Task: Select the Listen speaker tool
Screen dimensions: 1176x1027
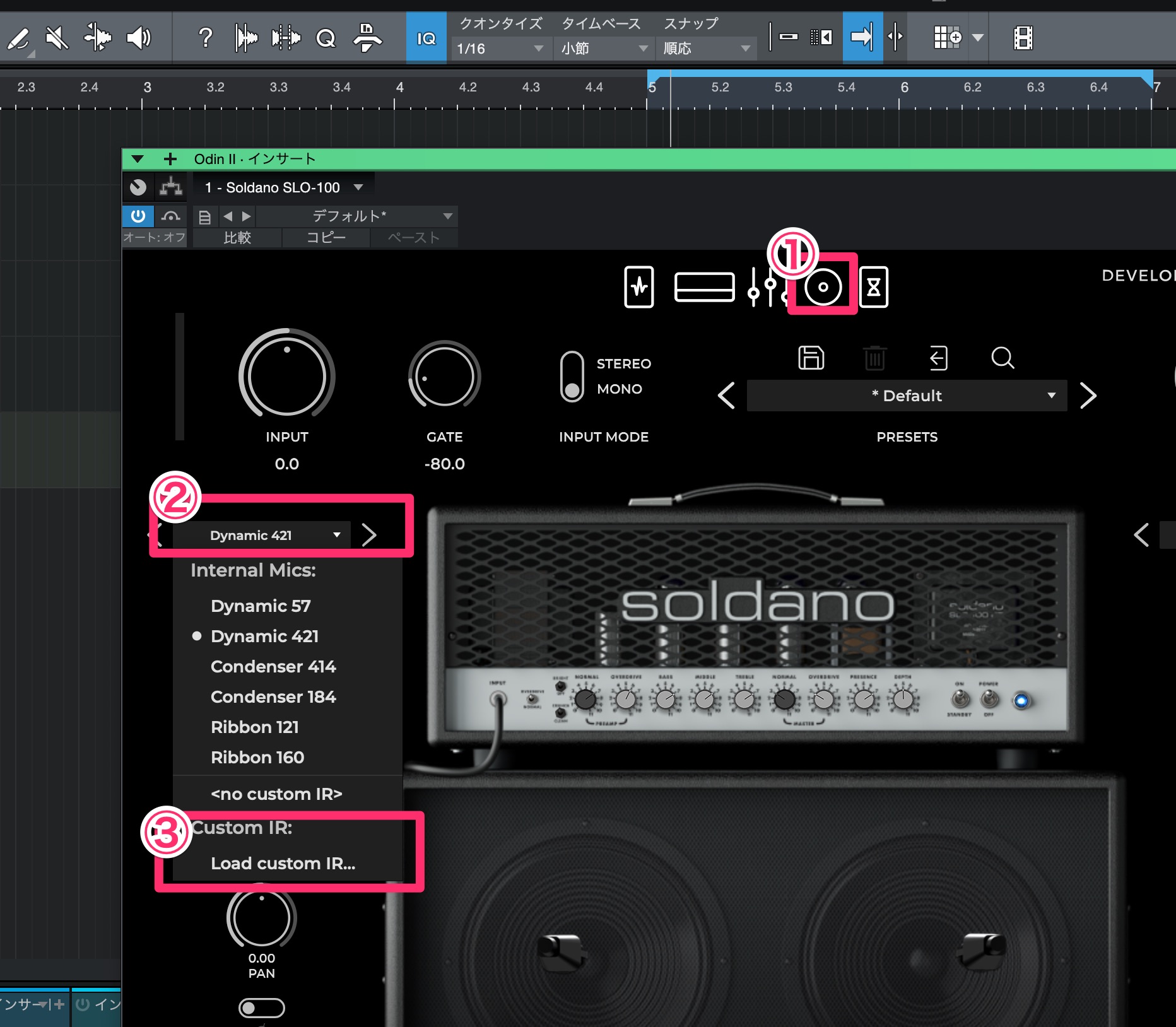Action: [138, 38]
